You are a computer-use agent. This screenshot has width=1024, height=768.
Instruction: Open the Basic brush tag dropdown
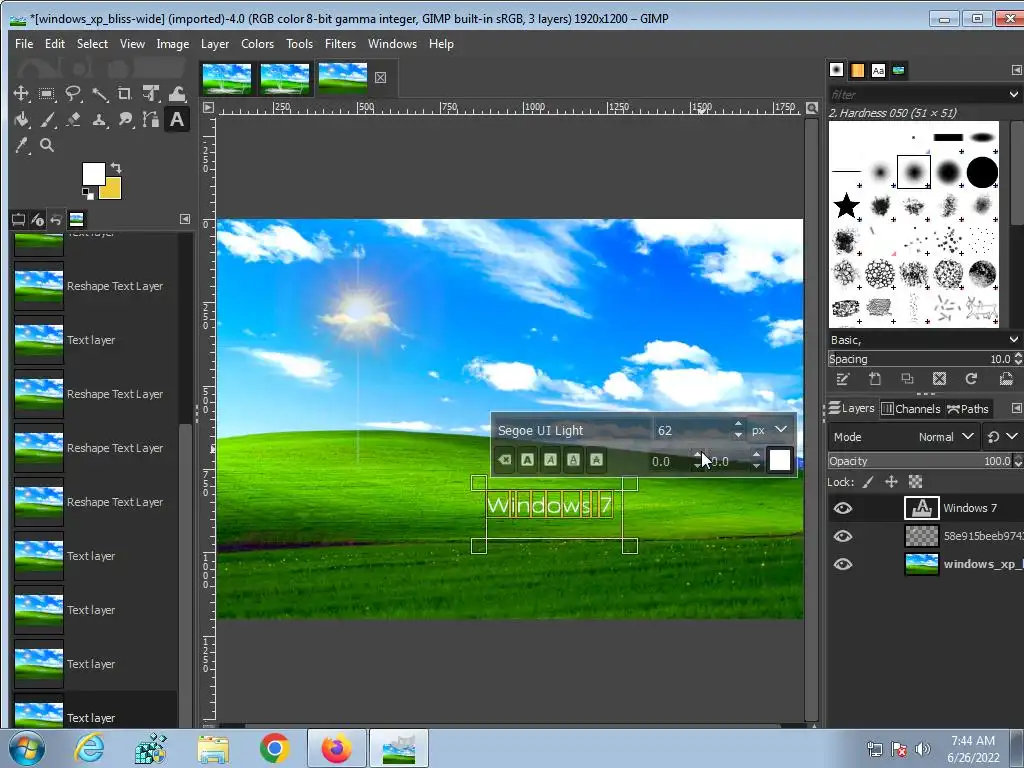click(1014, 340)
